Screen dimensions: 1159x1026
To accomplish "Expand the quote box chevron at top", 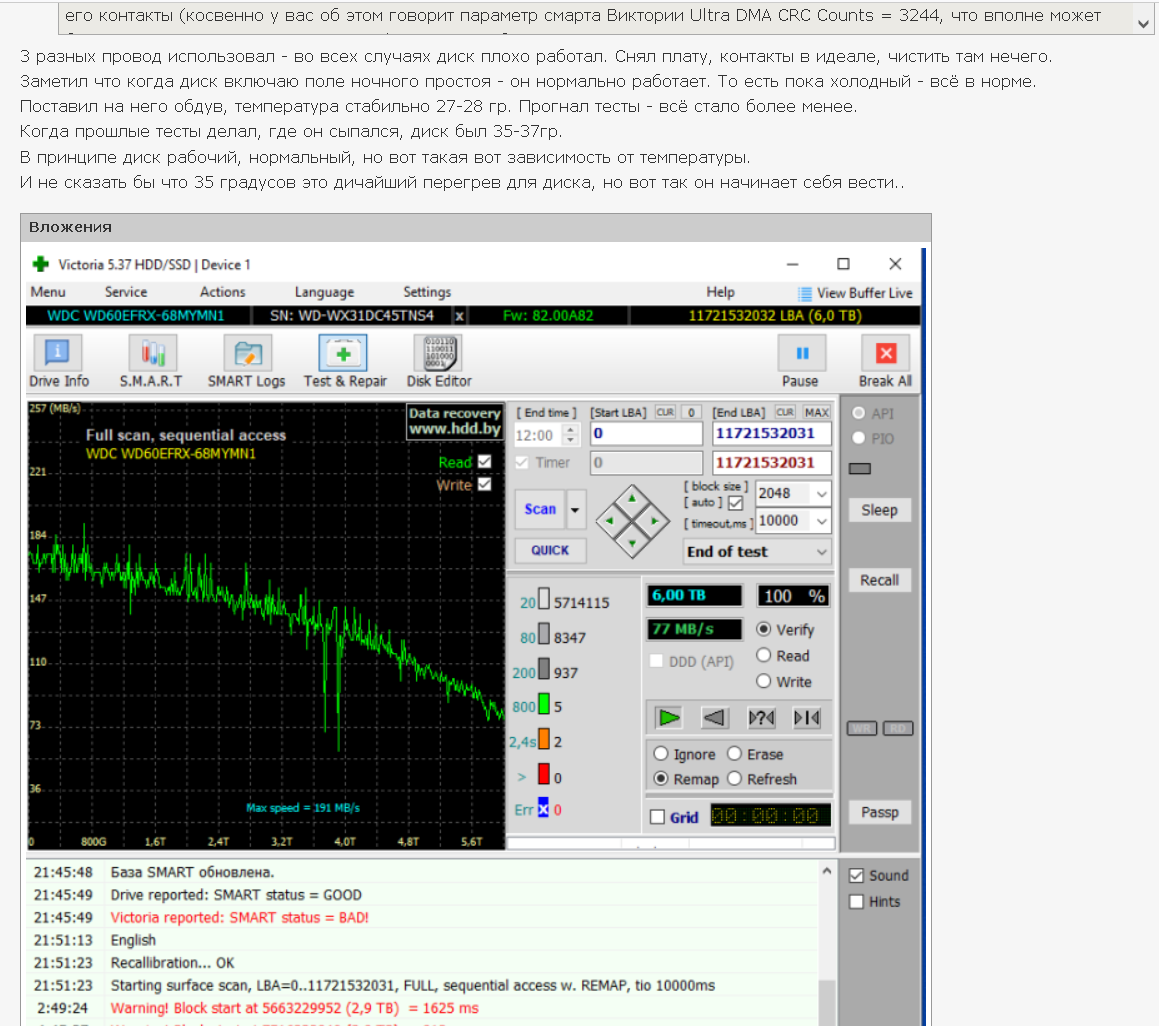I will (x=1143, y=24).
